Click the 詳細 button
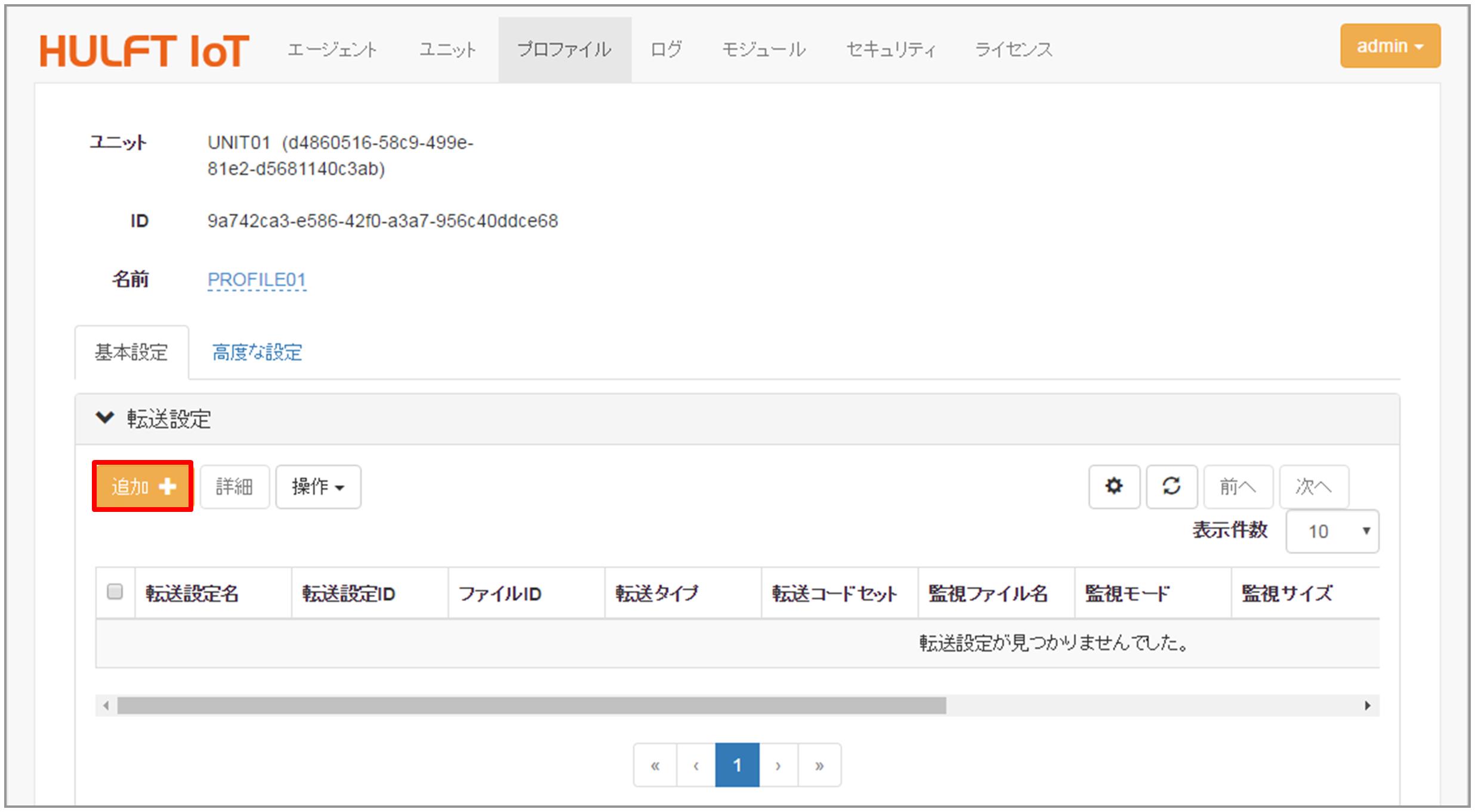This screenshot has height=812, width=1475. click(x=234, y=486)
